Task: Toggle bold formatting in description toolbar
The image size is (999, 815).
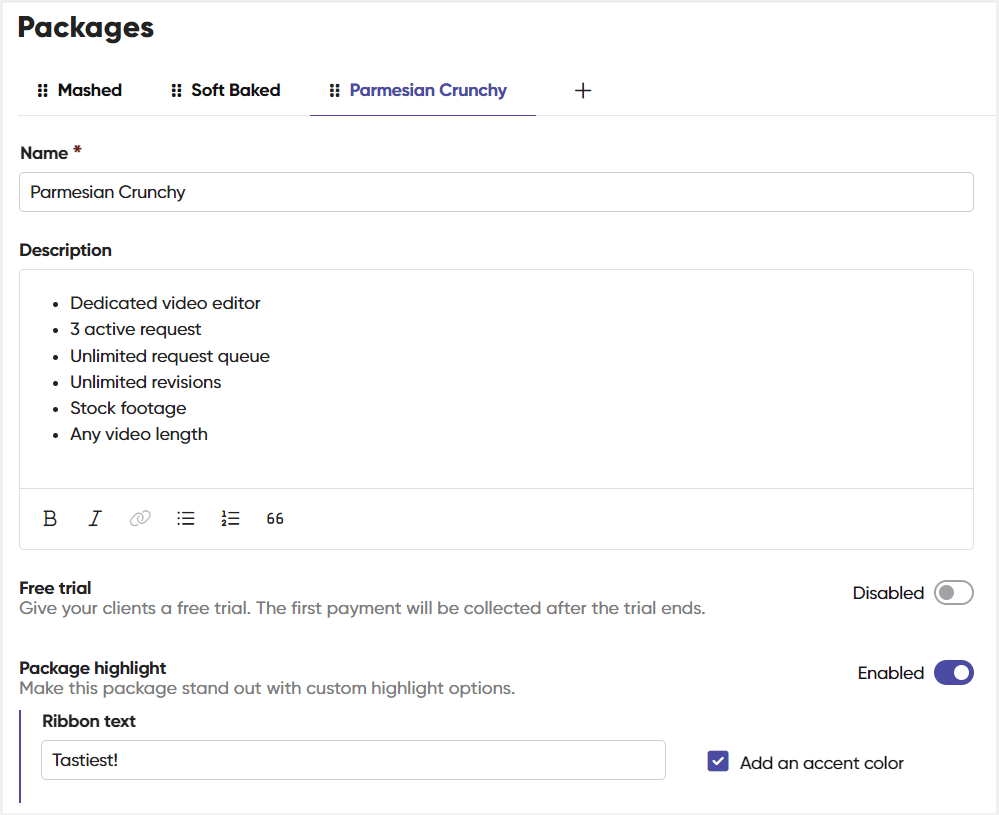Action: click(50, 519)
